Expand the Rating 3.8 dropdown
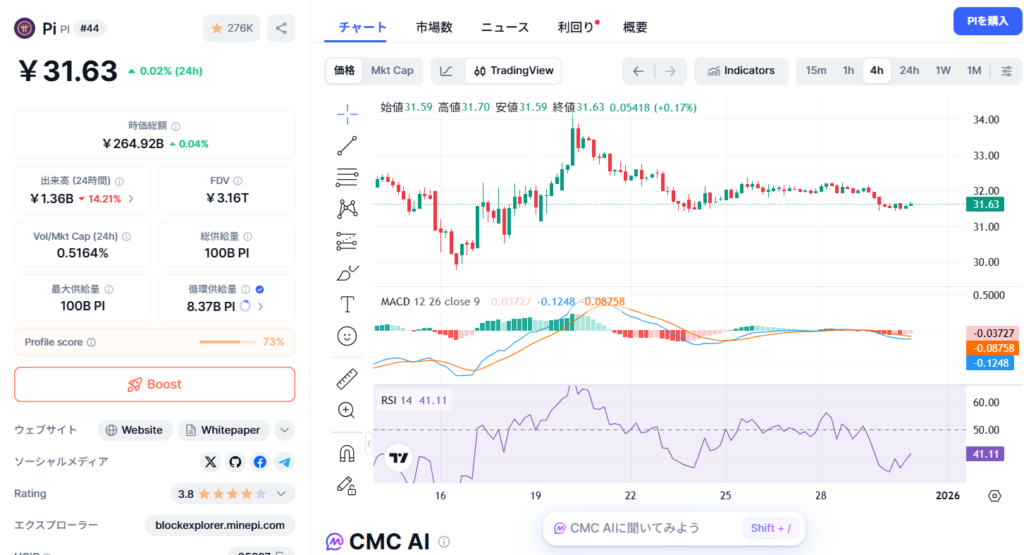 [285, 494]
